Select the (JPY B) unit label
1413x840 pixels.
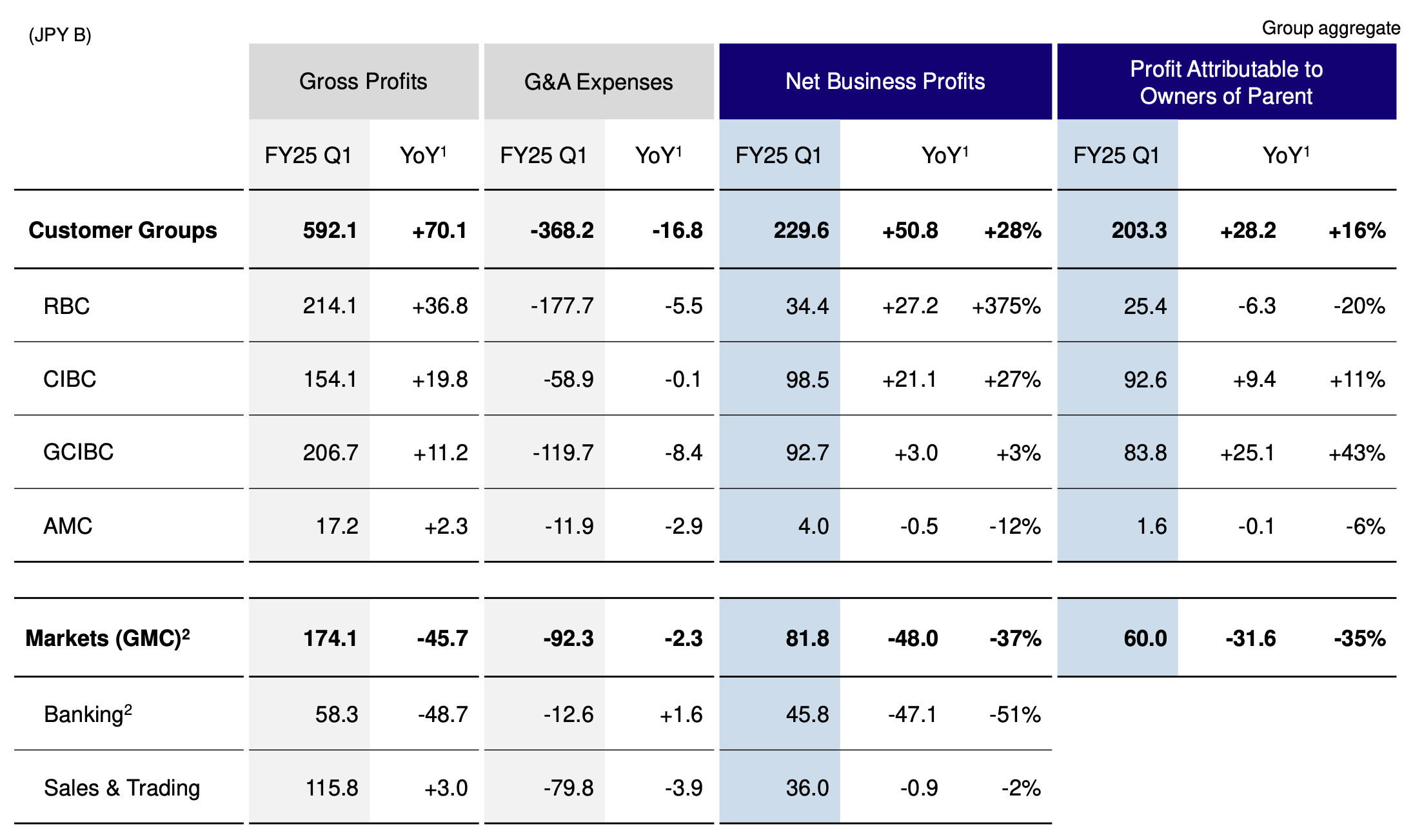click(60, 35)
